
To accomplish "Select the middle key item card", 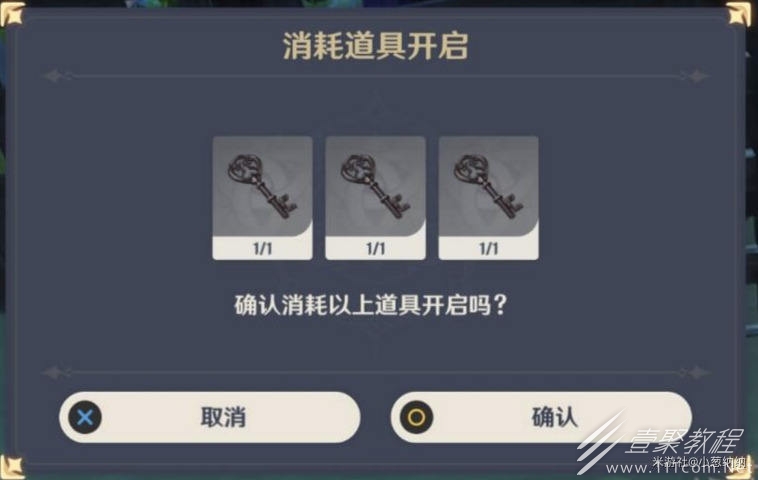I will point(376,198).
